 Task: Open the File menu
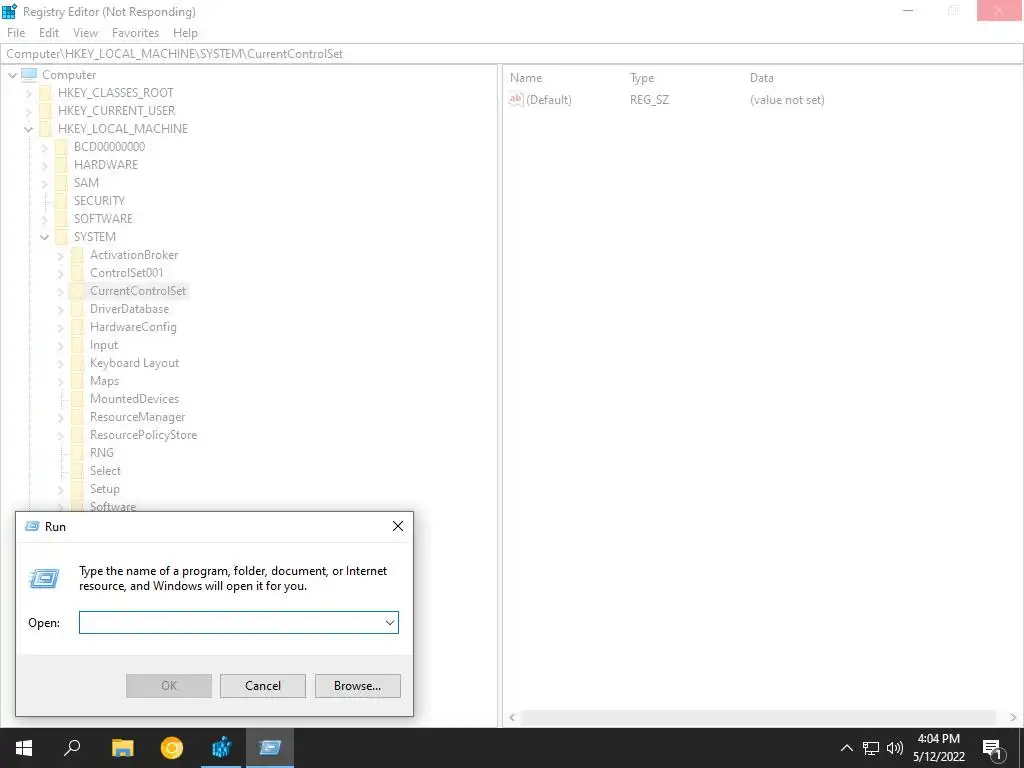click(x=16, y=33)
